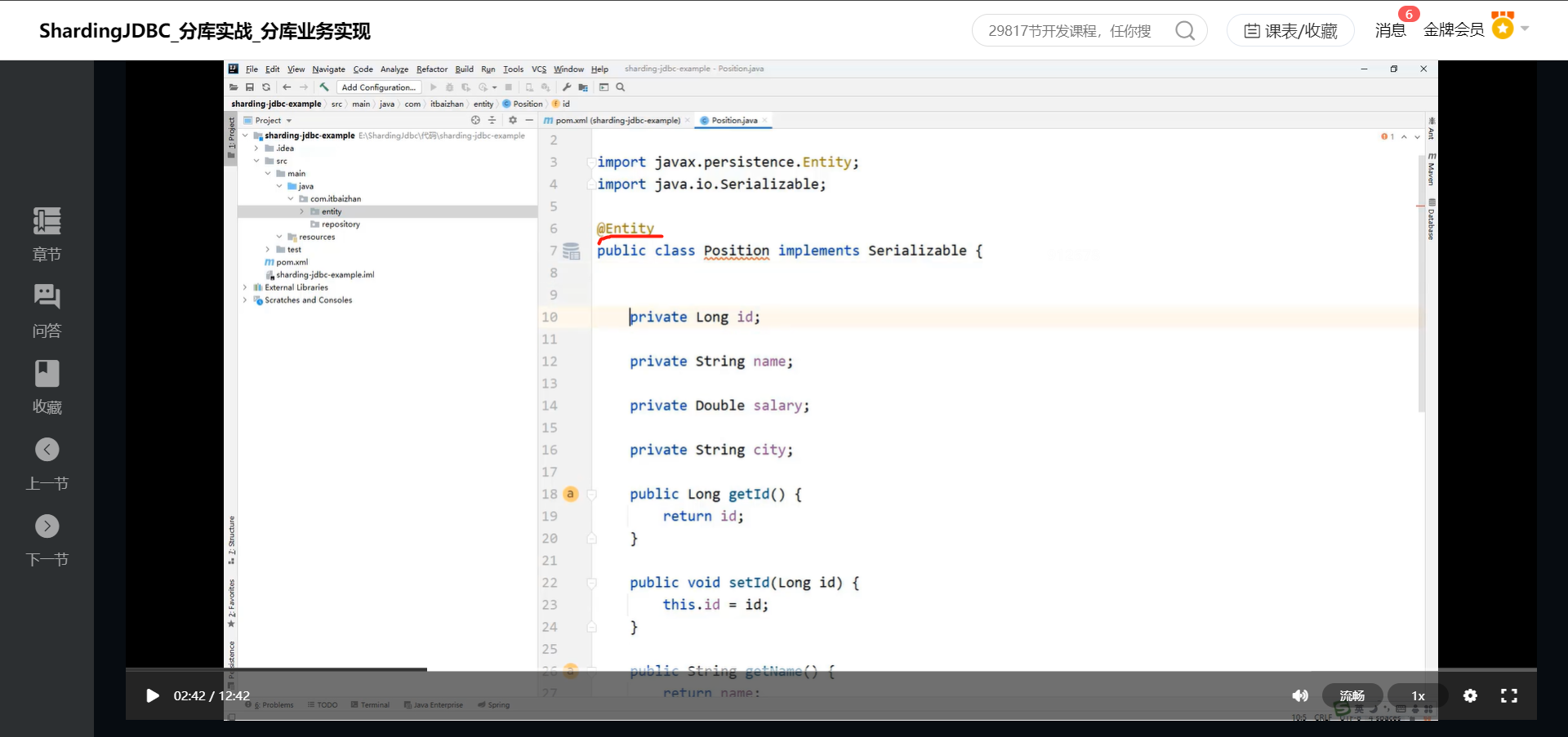
Task: Click the Position breadcrumb item
Action: [x=523, y=104]
